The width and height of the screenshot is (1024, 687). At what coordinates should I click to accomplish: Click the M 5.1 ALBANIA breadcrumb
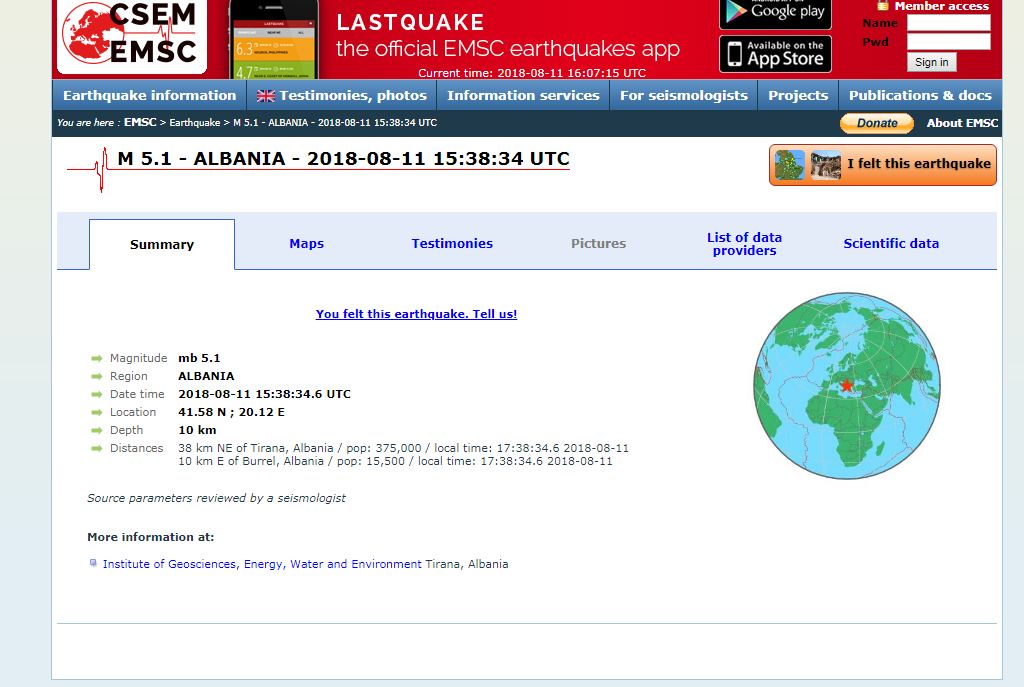[x=335, y=122]
